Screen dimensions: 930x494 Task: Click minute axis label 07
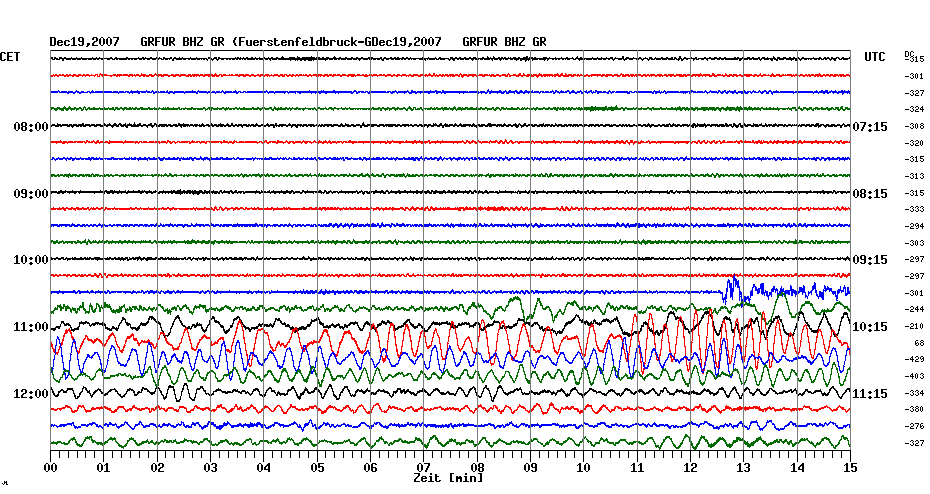pyautogui.click(x=423, y=468)
